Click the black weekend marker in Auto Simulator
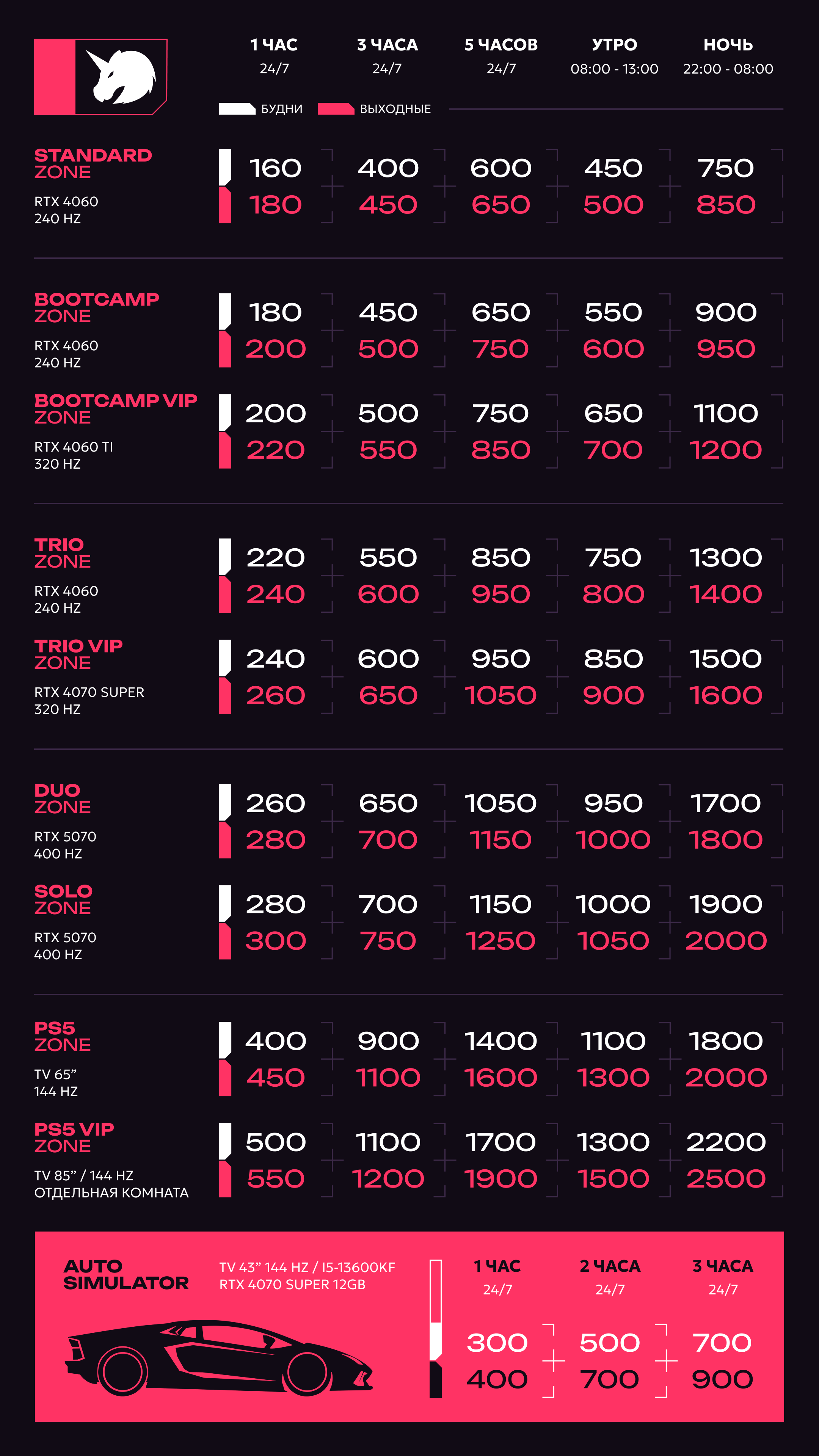The image size is (819, 1456). pos(435,1380)
